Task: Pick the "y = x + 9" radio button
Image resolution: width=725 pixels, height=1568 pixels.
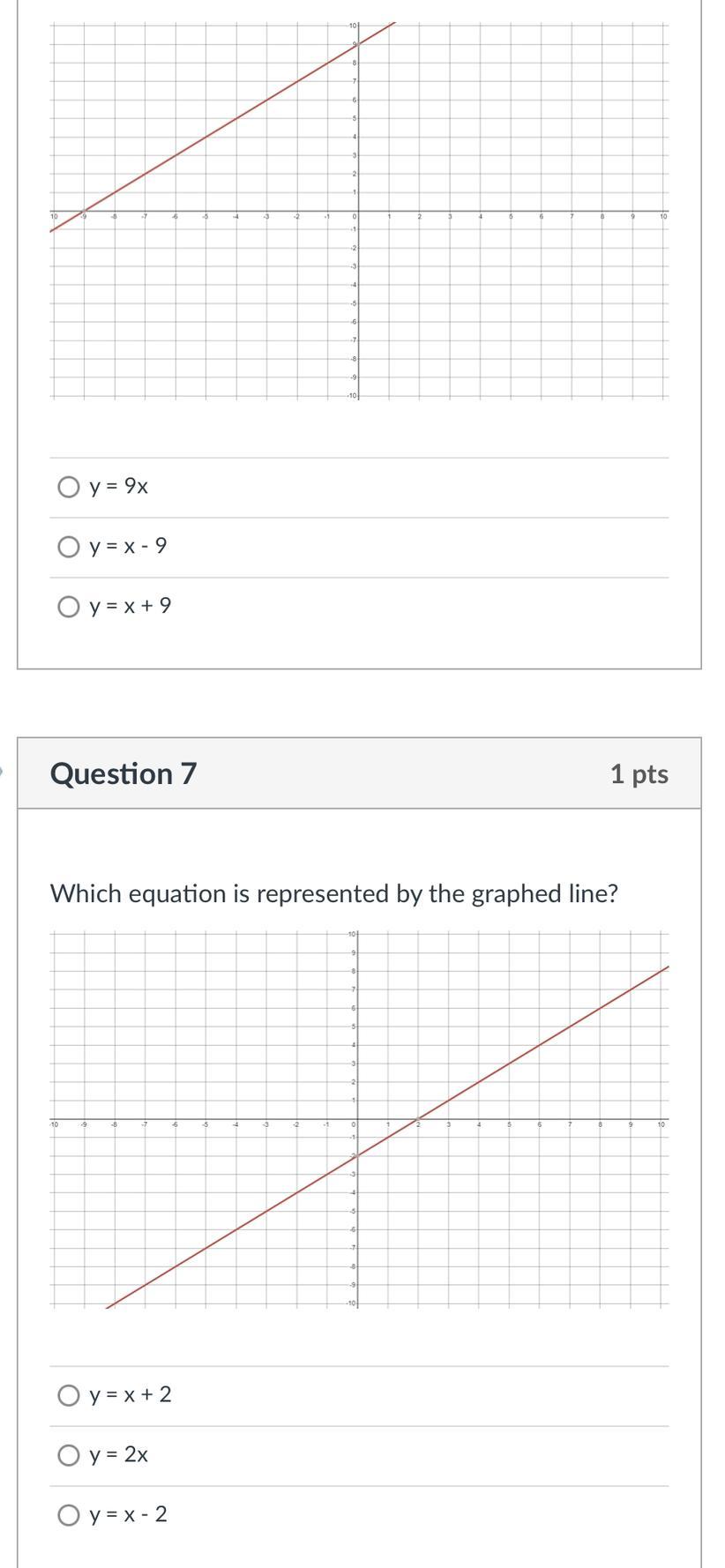Action: tap(68, 607)
